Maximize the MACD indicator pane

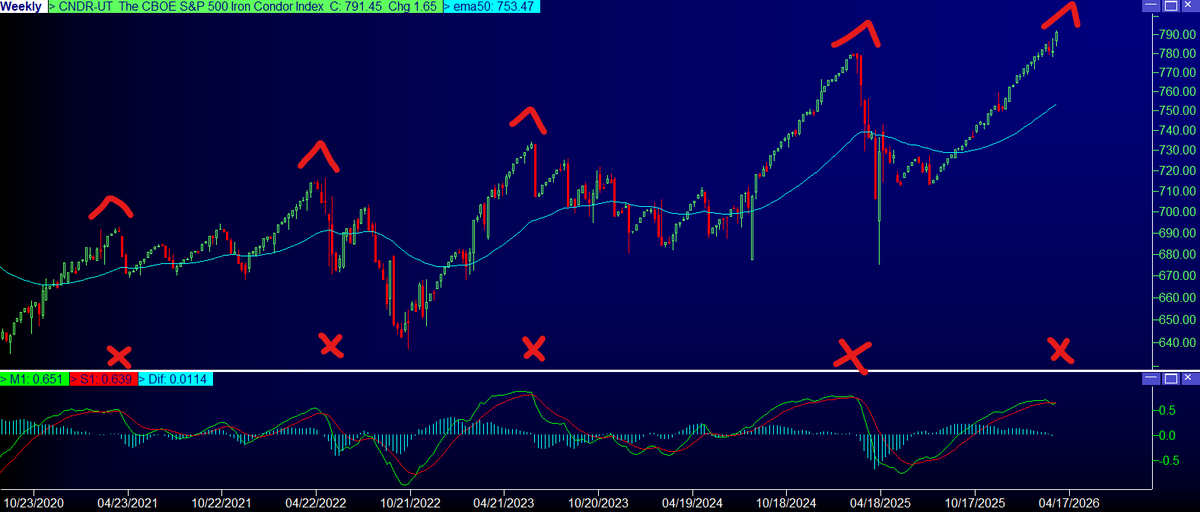[1170, 379]
